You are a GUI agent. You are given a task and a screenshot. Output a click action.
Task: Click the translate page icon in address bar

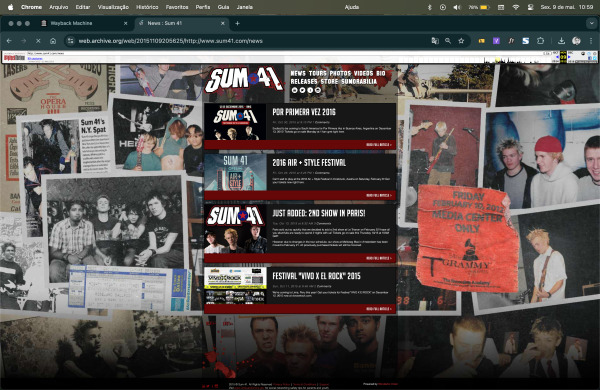[x=435, y=41]
